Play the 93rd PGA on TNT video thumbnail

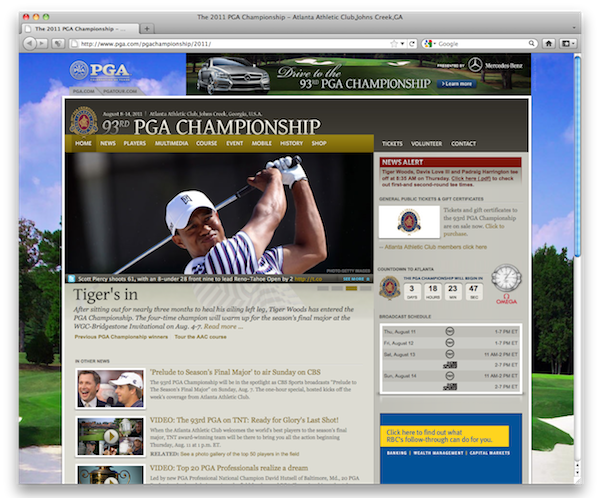point(111,436)
